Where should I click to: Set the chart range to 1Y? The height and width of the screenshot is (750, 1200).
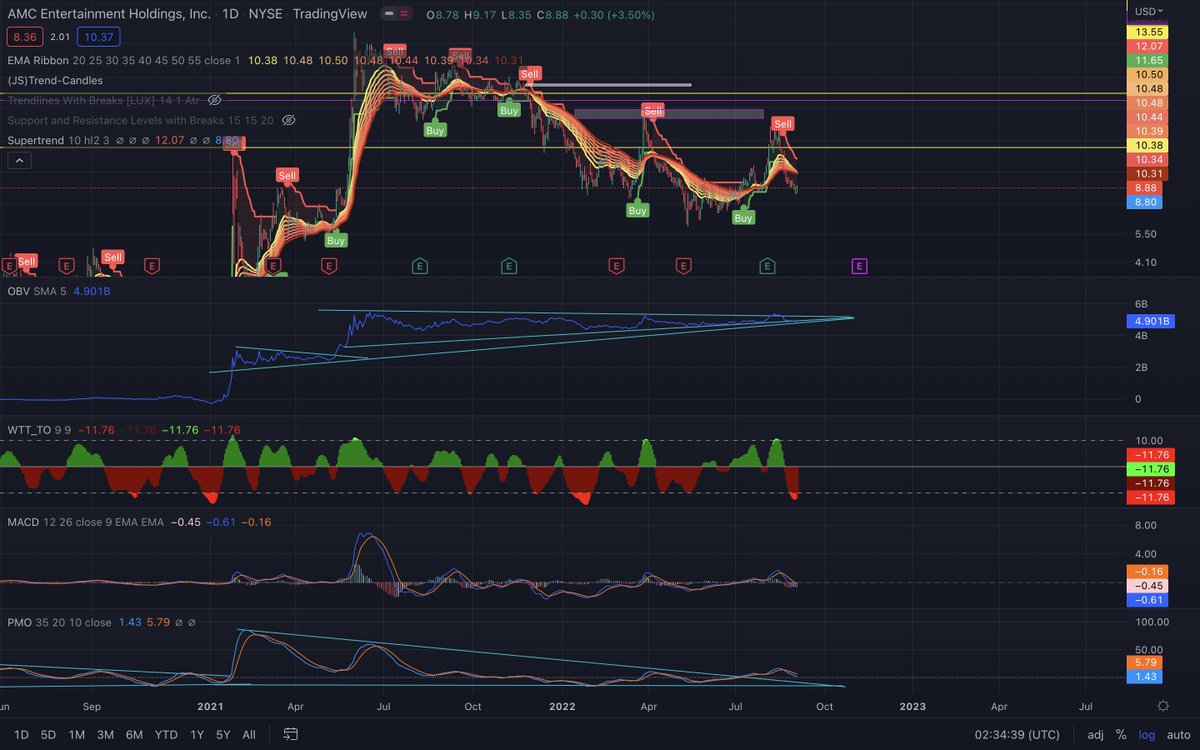(x=197, y=734)
